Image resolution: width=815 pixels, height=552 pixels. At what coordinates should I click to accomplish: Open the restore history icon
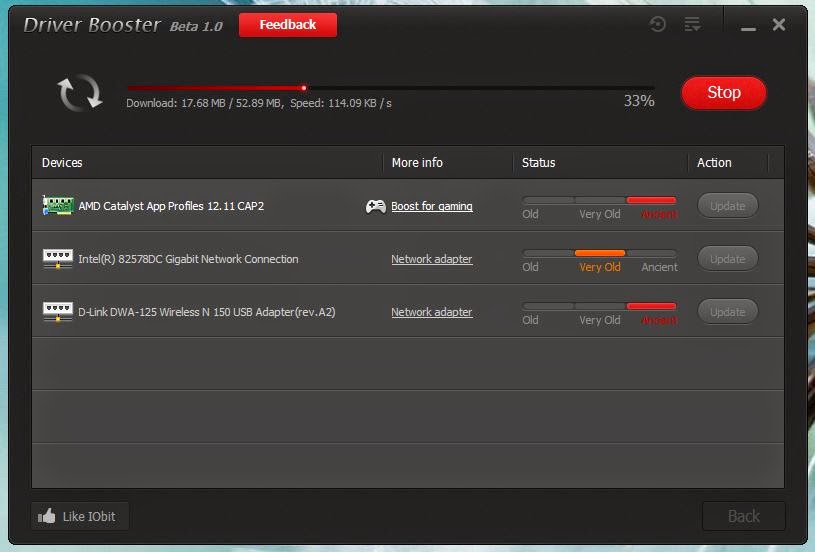658,24
